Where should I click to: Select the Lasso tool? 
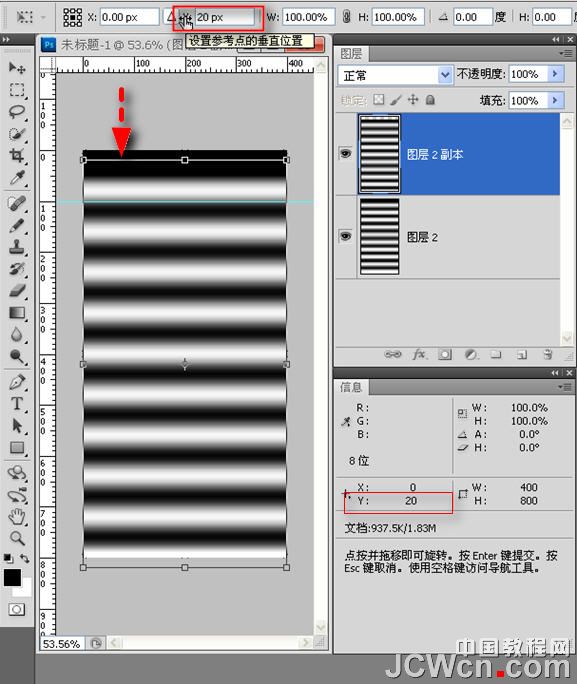point(17,112)
